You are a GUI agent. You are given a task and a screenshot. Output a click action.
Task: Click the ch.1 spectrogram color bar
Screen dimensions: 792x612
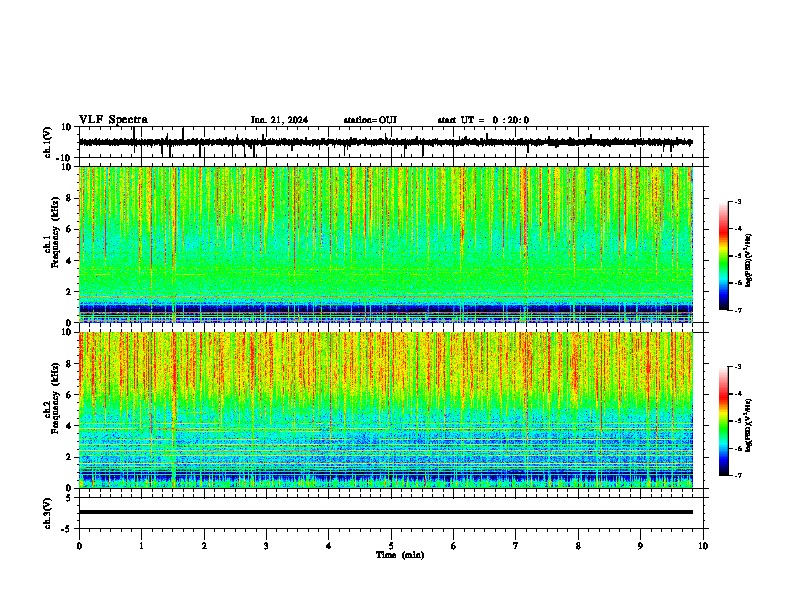(724, 256)
